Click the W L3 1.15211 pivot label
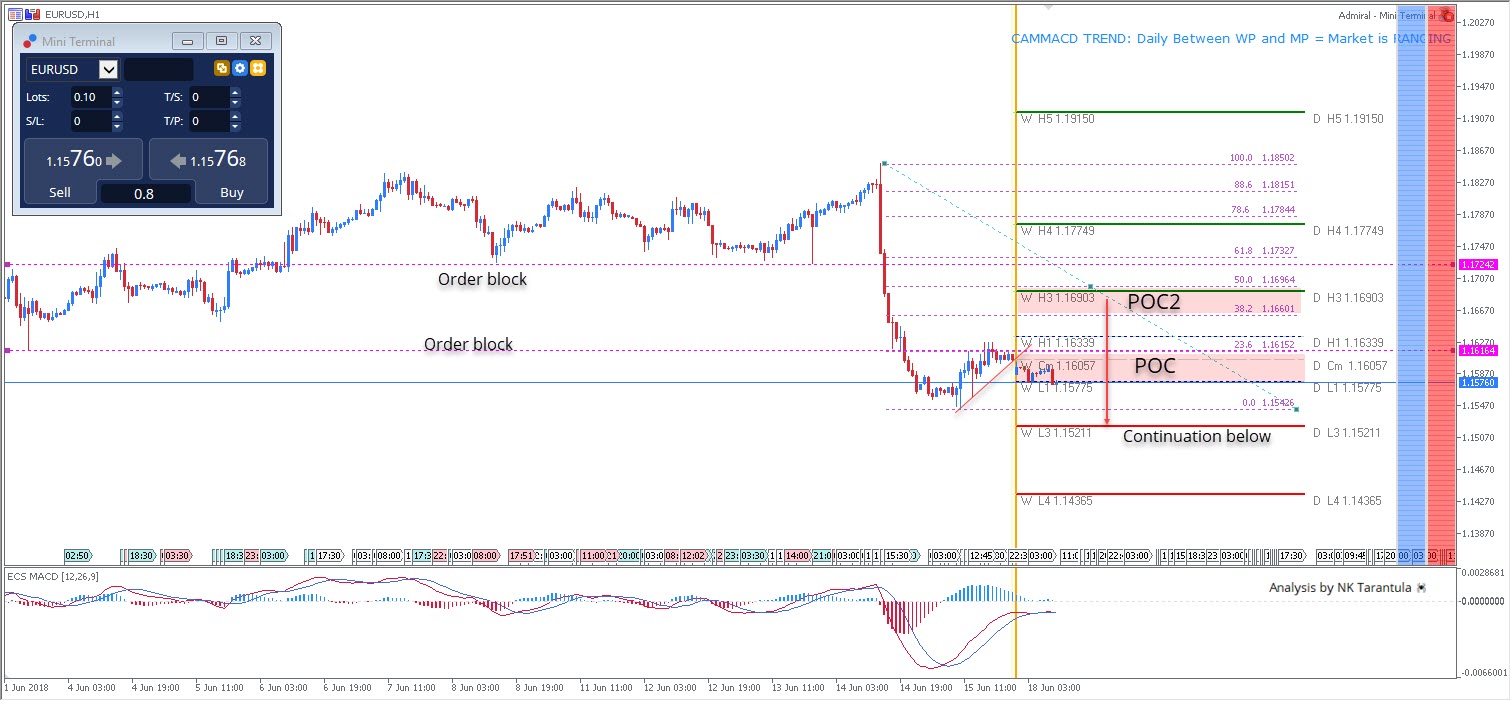This screenshot has height=701, width=1511. click(1057, 433)
